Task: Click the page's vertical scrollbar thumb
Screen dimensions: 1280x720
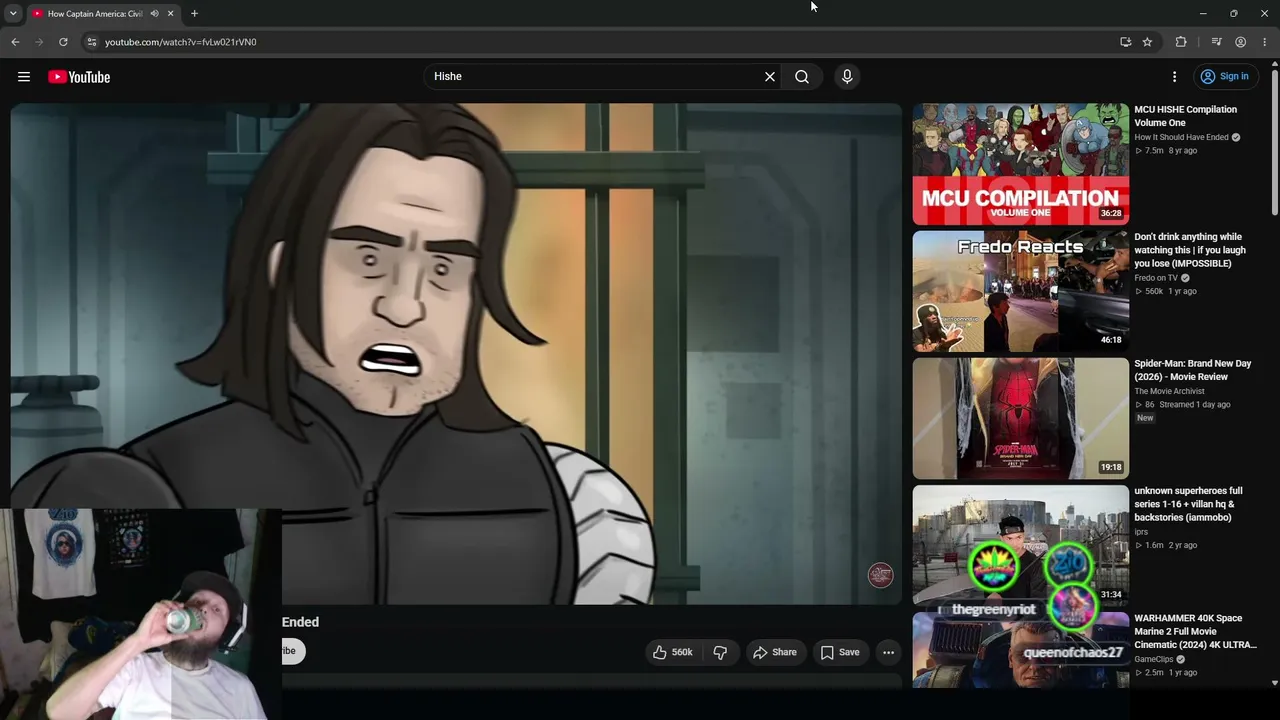Action: pos(1275,143)
